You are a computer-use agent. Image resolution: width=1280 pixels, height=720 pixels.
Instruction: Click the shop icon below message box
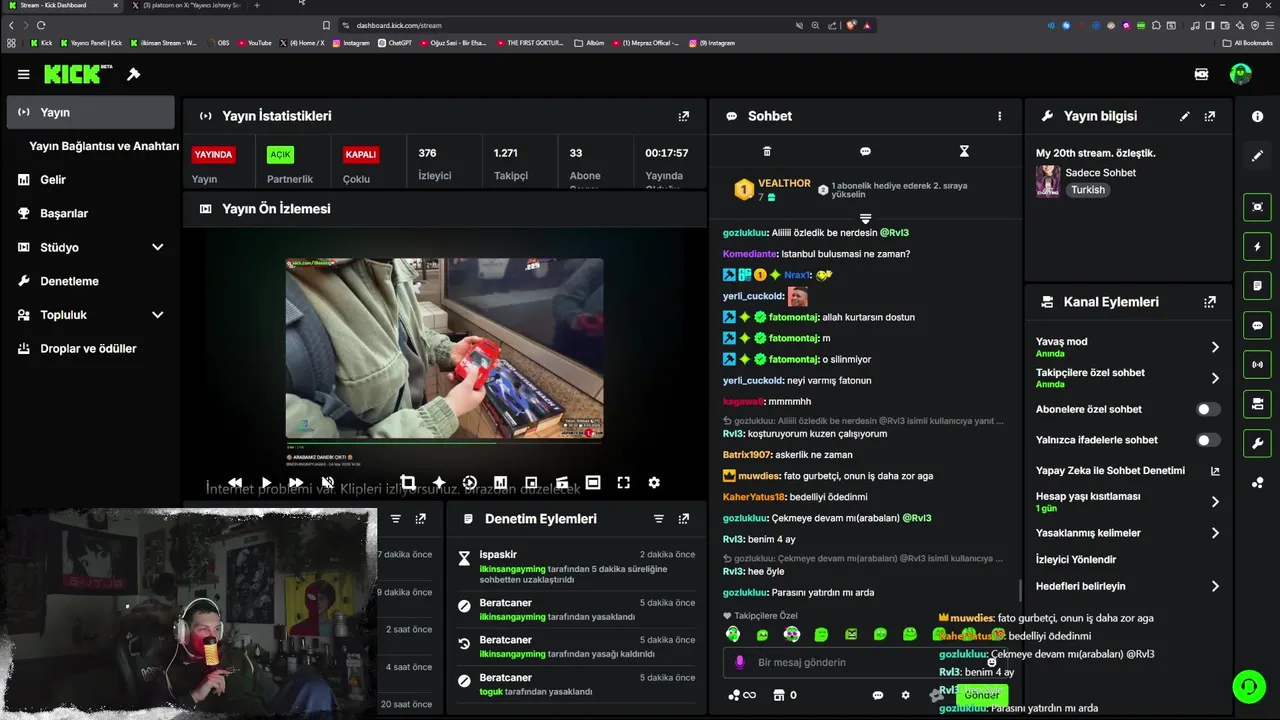(x=777, y=695)
